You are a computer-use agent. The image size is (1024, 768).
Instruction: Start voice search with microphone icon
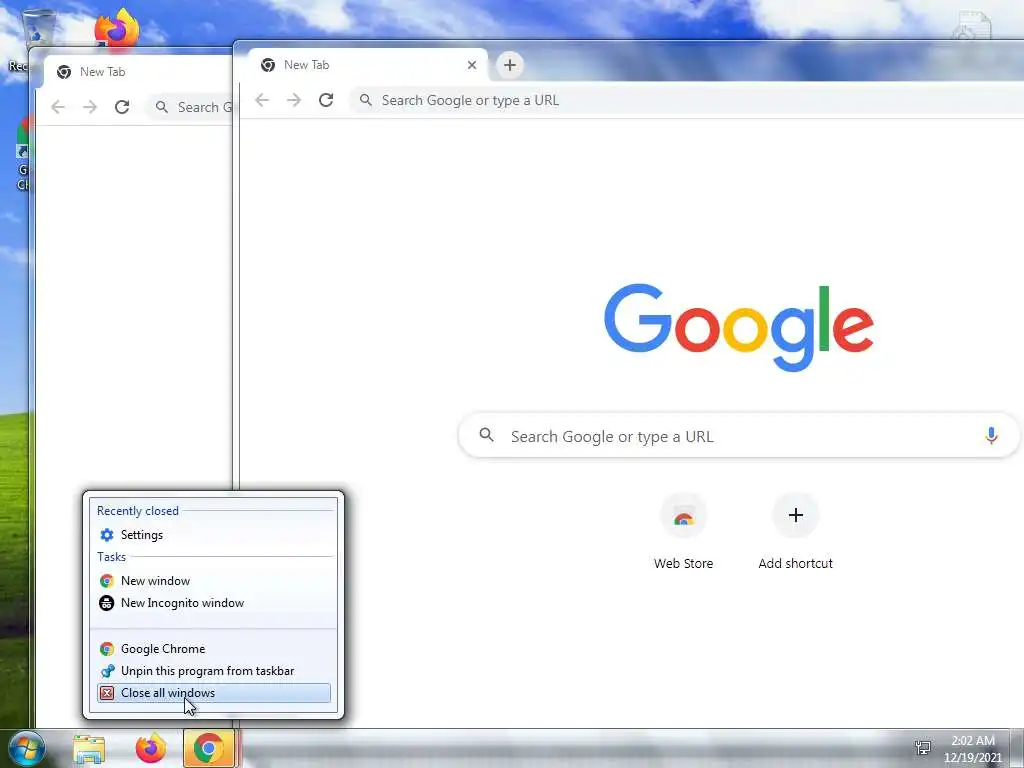click(x=991, y=436)
